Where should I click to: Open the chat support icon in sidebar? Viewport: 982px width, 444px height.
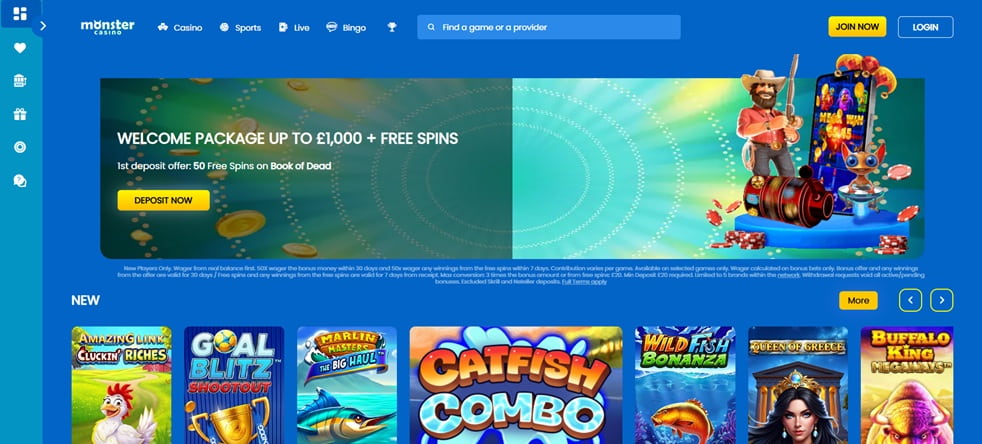pos(20,180)
